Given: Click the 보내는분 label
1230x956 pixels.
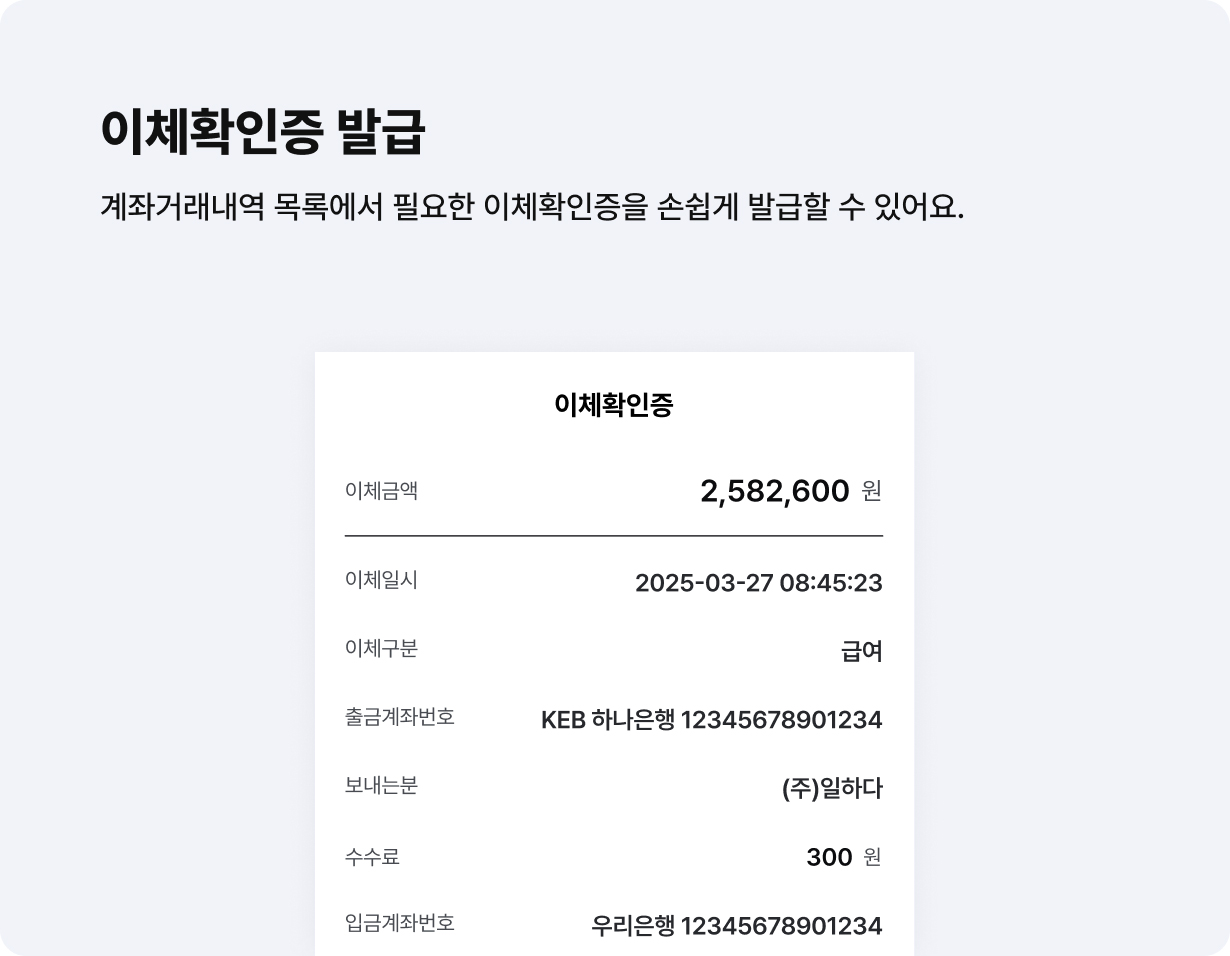Looking at the screenshot, I should point(381,786).
